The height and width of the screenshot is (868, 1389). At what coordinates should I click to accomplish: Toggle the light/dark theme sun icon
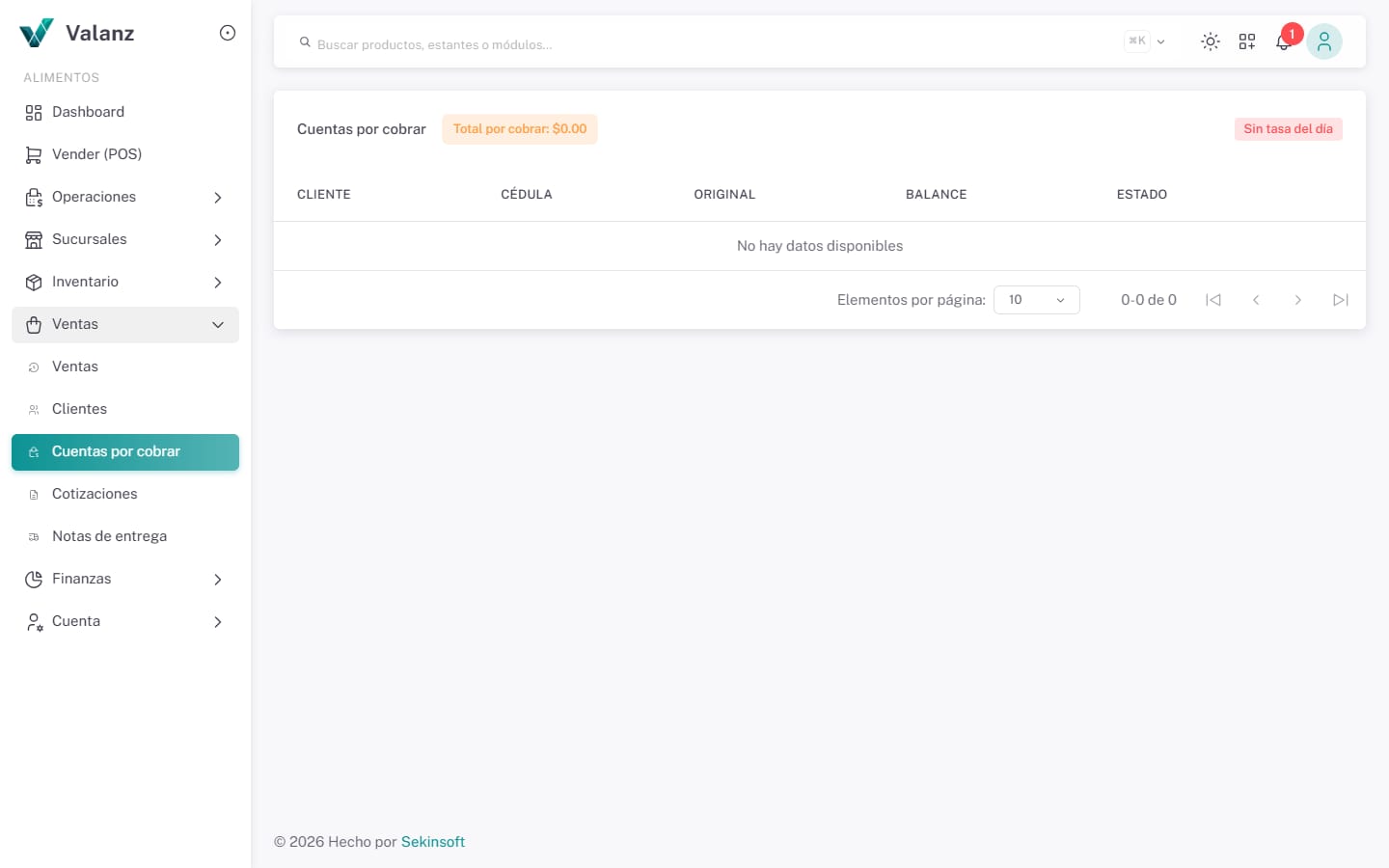[x=1210, y=41]
